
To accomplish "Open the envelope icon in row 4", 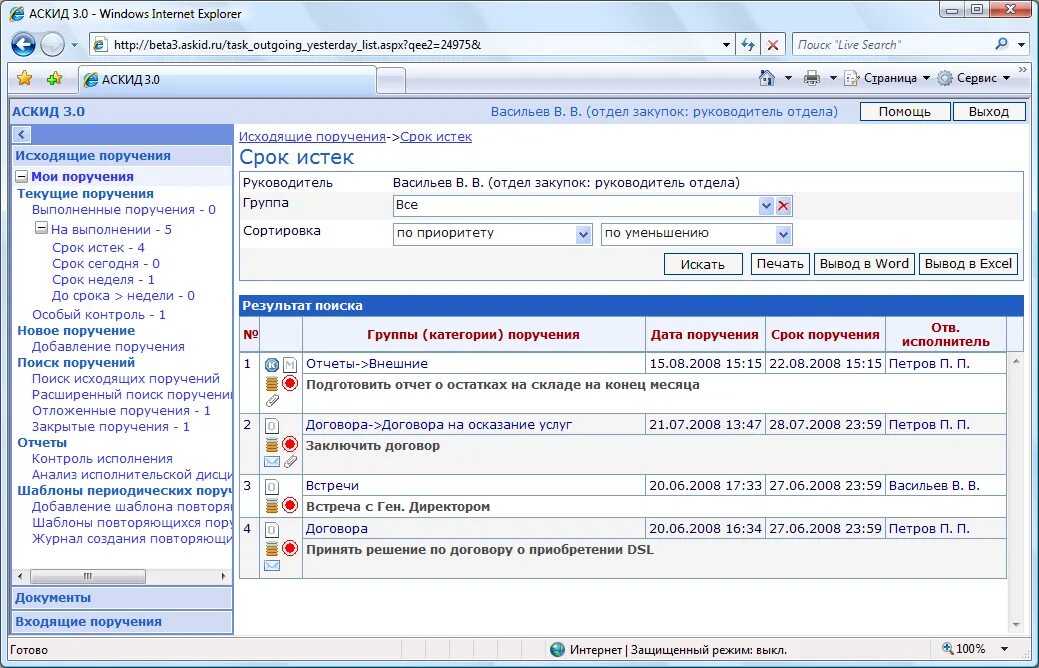I will 272,565.
